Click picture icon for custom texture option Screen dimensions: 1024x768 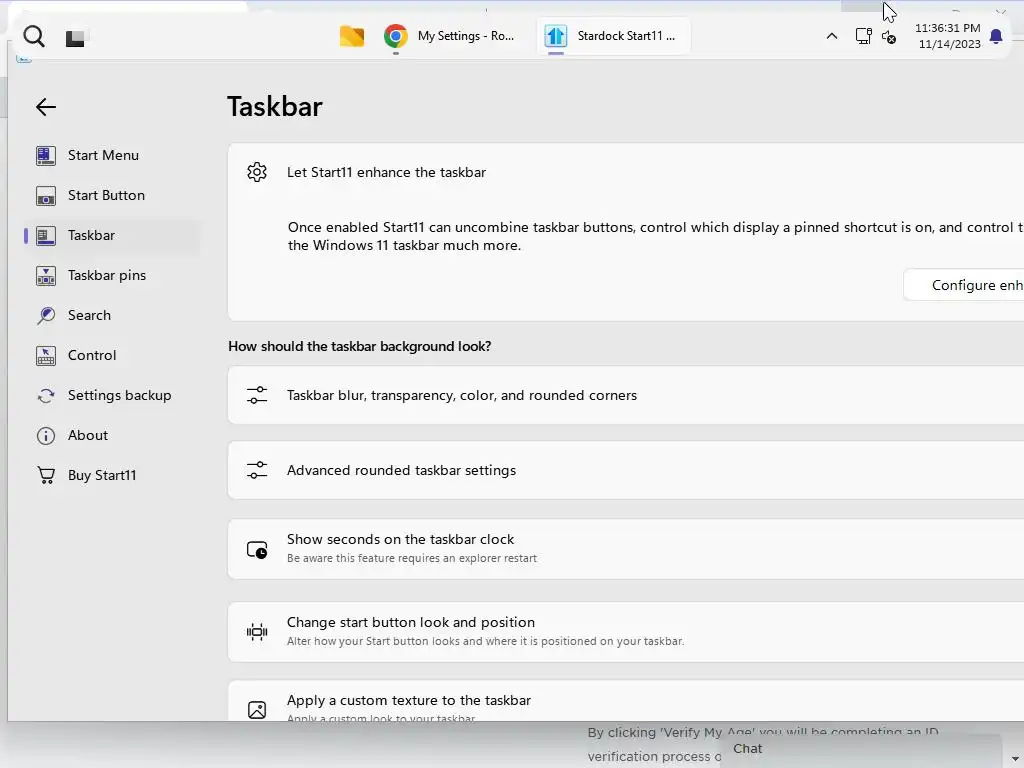(257, 710)
